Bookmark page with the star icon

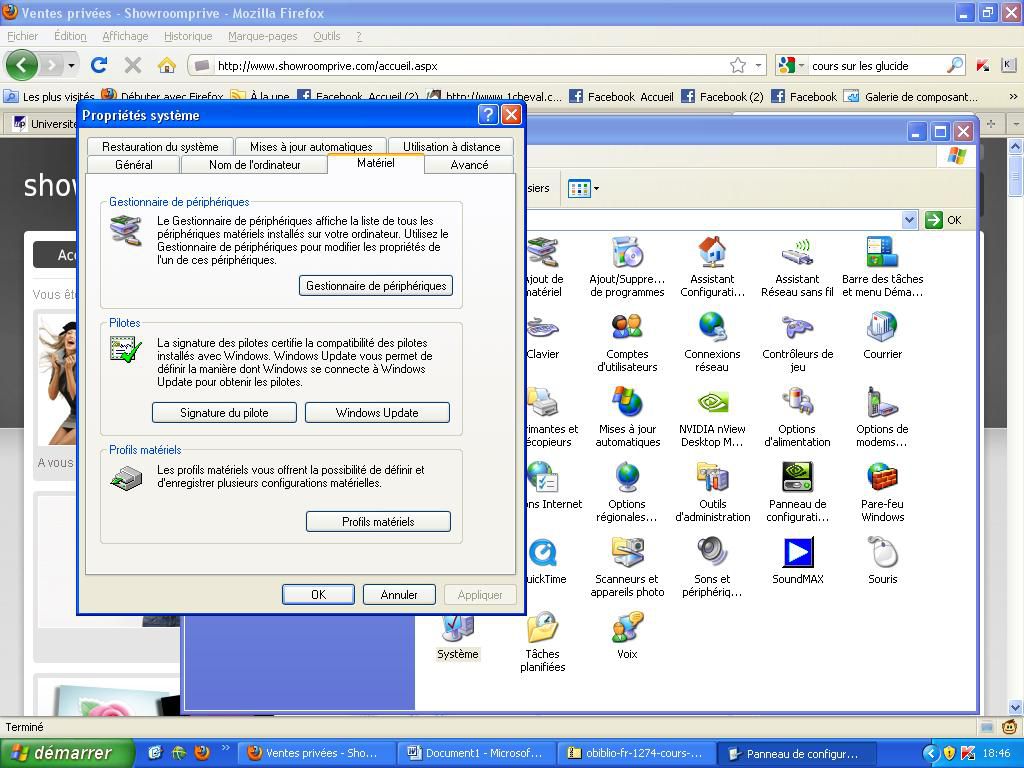(x=738, y=65)
